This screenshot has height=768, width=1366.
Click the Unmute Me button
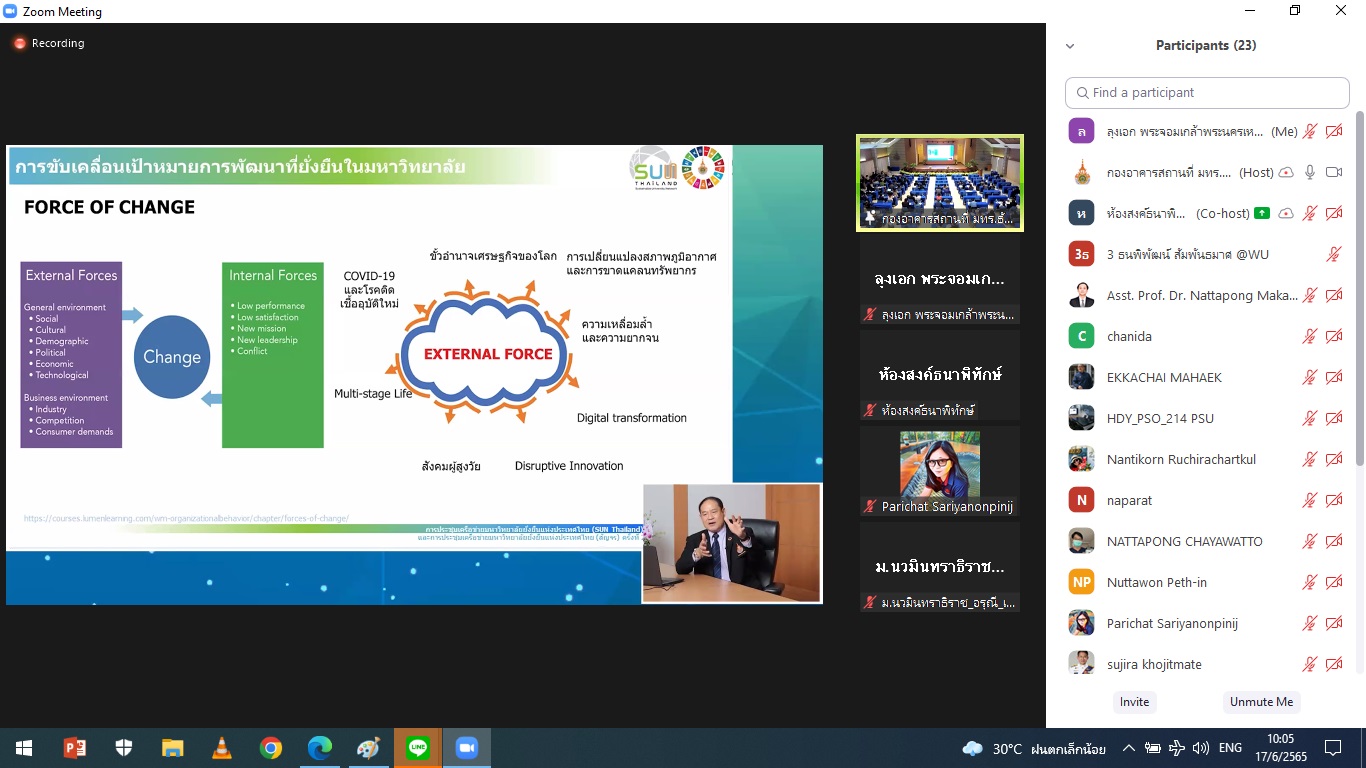click(1262, 702)
